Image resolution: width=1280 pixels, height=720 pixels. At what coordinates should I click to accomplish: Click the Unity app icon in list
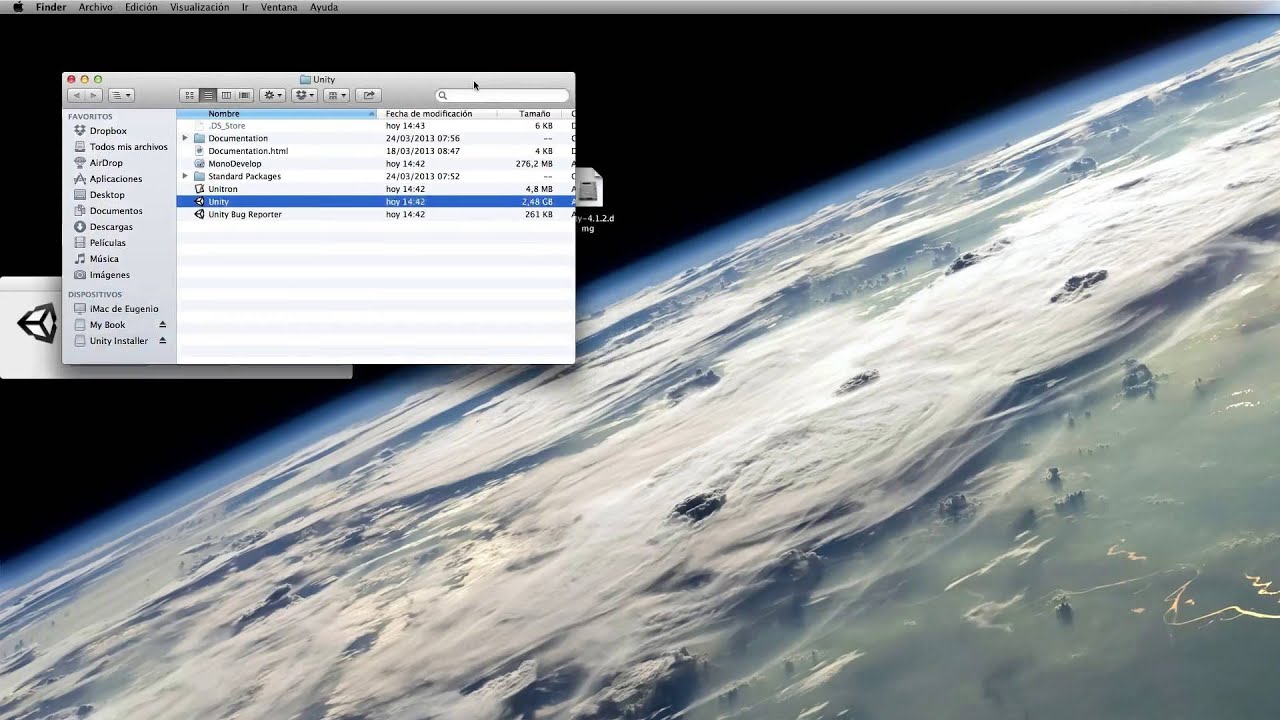point(199,202)
